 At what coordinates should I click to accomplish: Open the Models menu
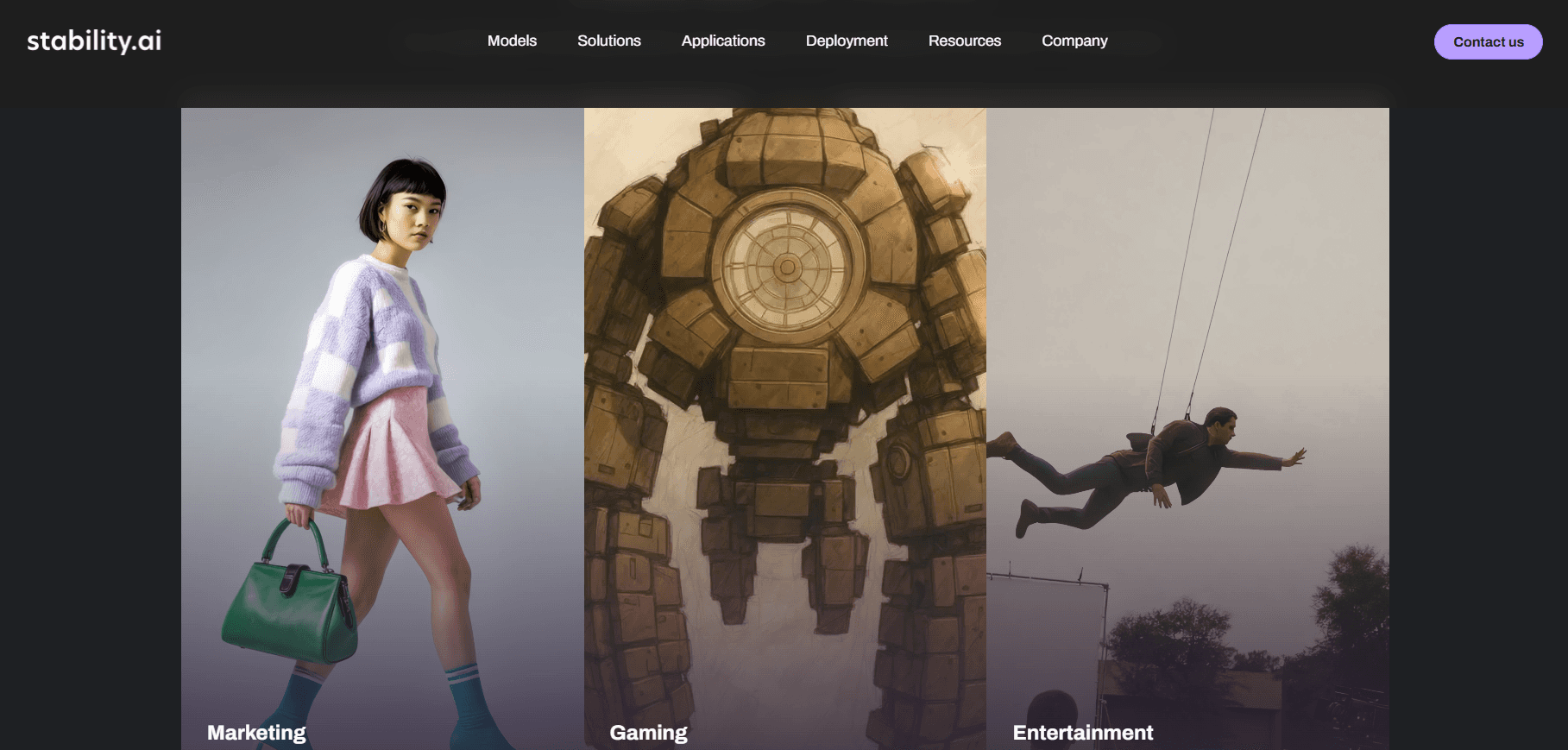tap(512, 41)
